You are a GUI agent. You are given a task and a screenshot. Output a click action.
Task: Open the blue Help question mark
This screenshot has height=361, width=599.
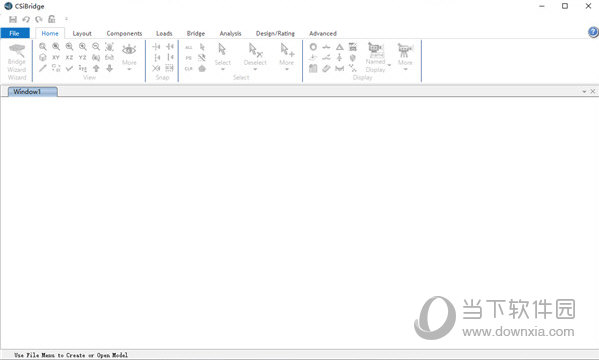pos(593,32)
